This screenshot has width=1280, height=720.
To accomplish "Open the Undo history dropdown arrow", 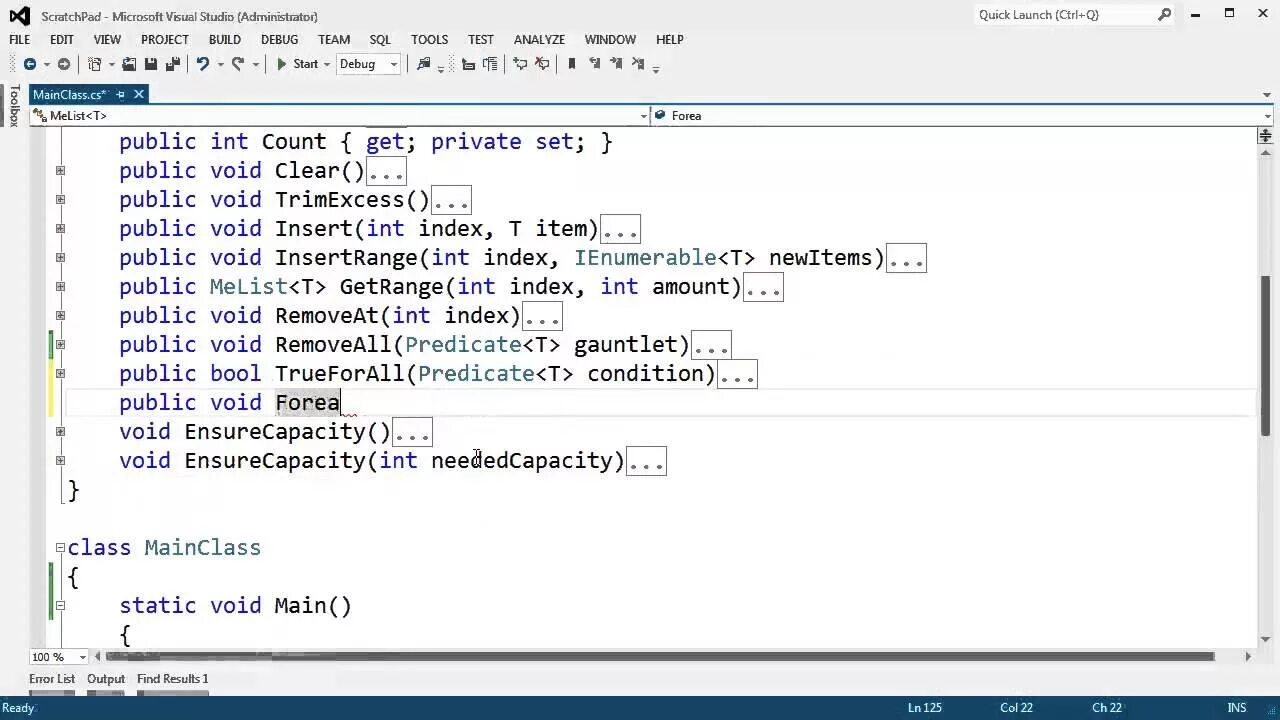I will [220, 64].
